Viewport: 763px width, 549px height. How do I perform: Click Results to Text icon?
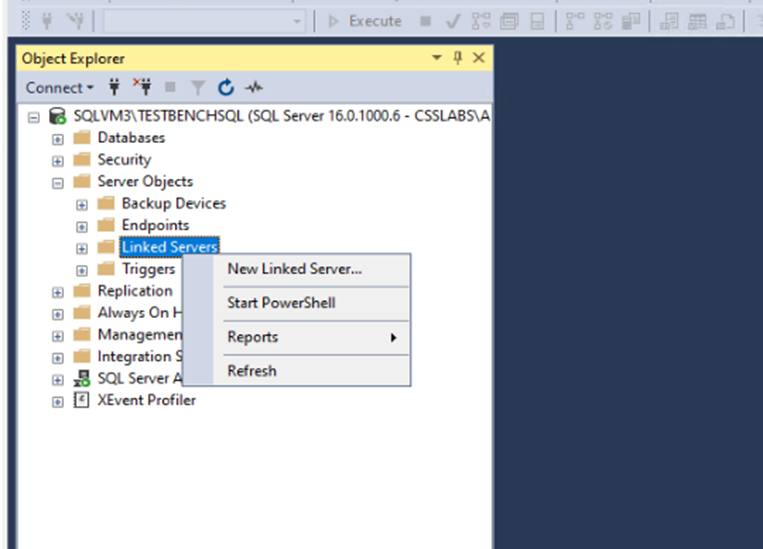(669, 21)
